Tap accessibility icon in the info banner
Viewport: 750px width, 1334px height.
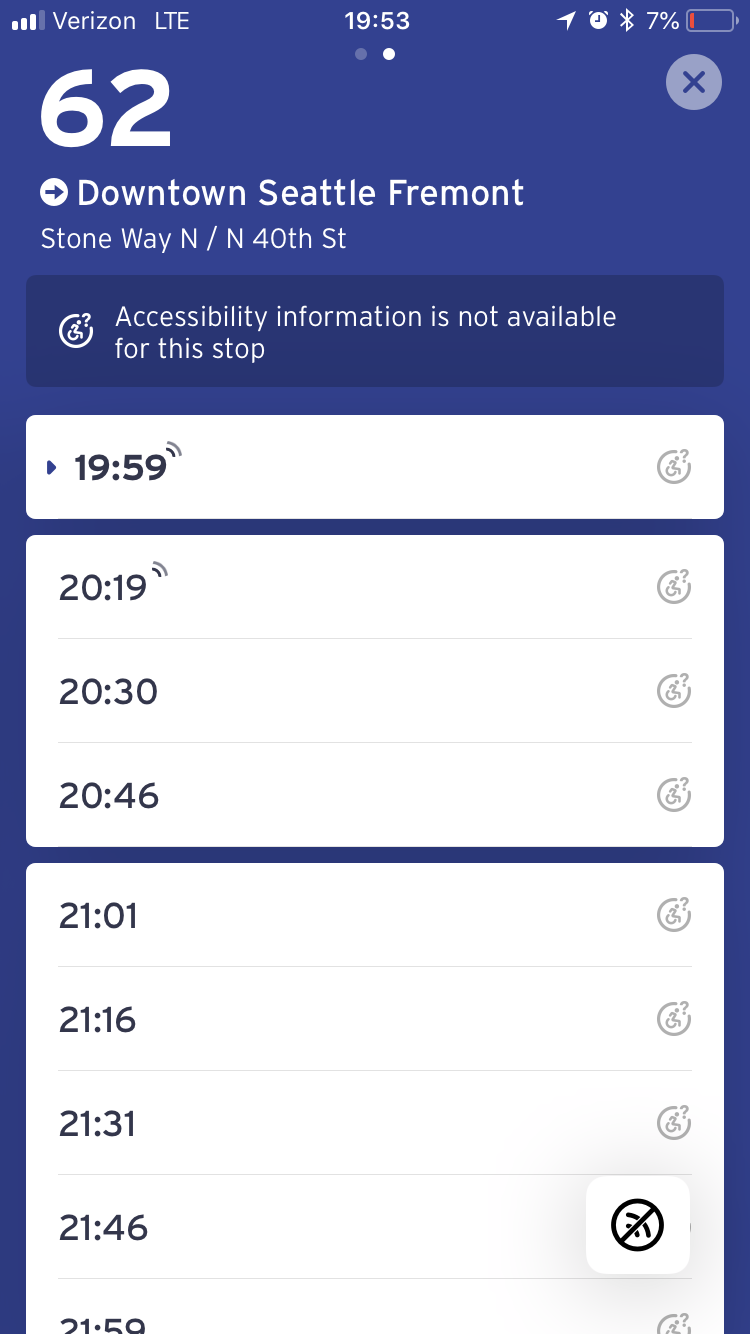(x=76, y=331)
